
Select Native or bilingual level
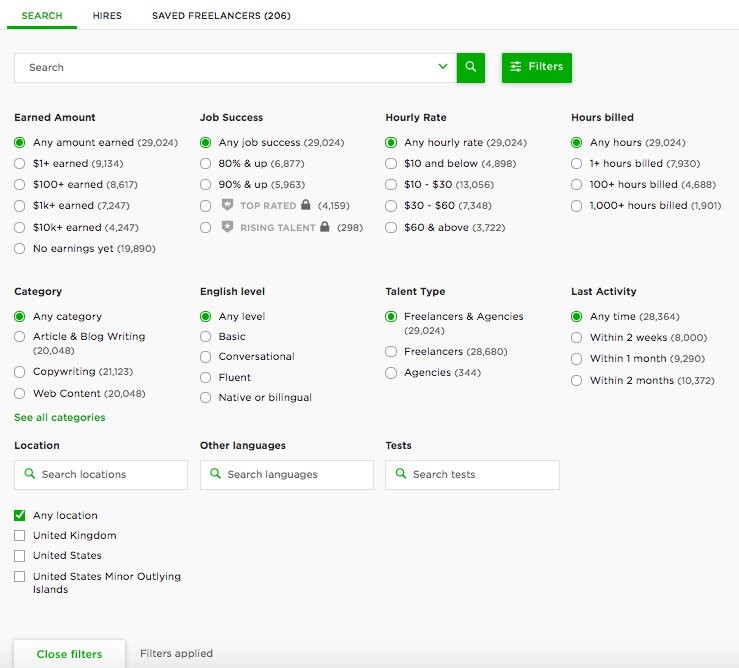pos(205,397)
